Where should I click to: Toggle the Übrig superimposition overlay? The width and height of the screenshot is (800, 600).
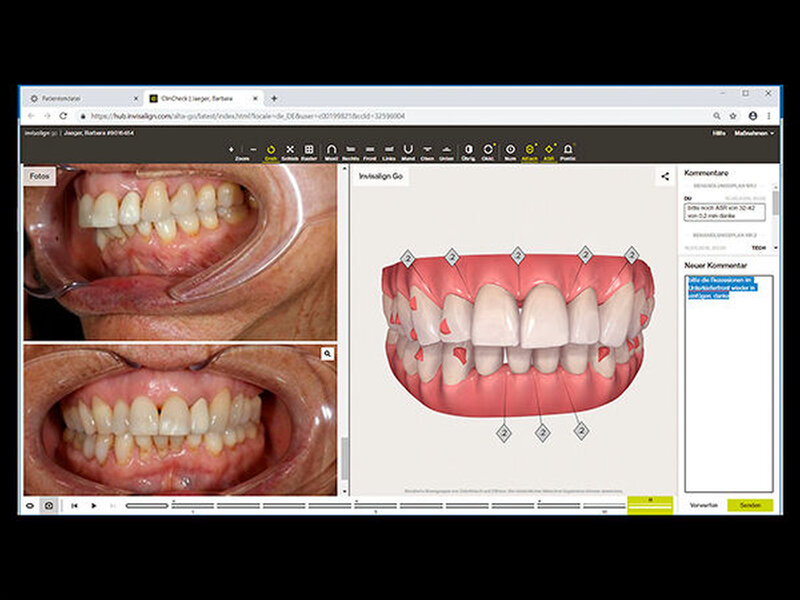(x=468, y=152)
